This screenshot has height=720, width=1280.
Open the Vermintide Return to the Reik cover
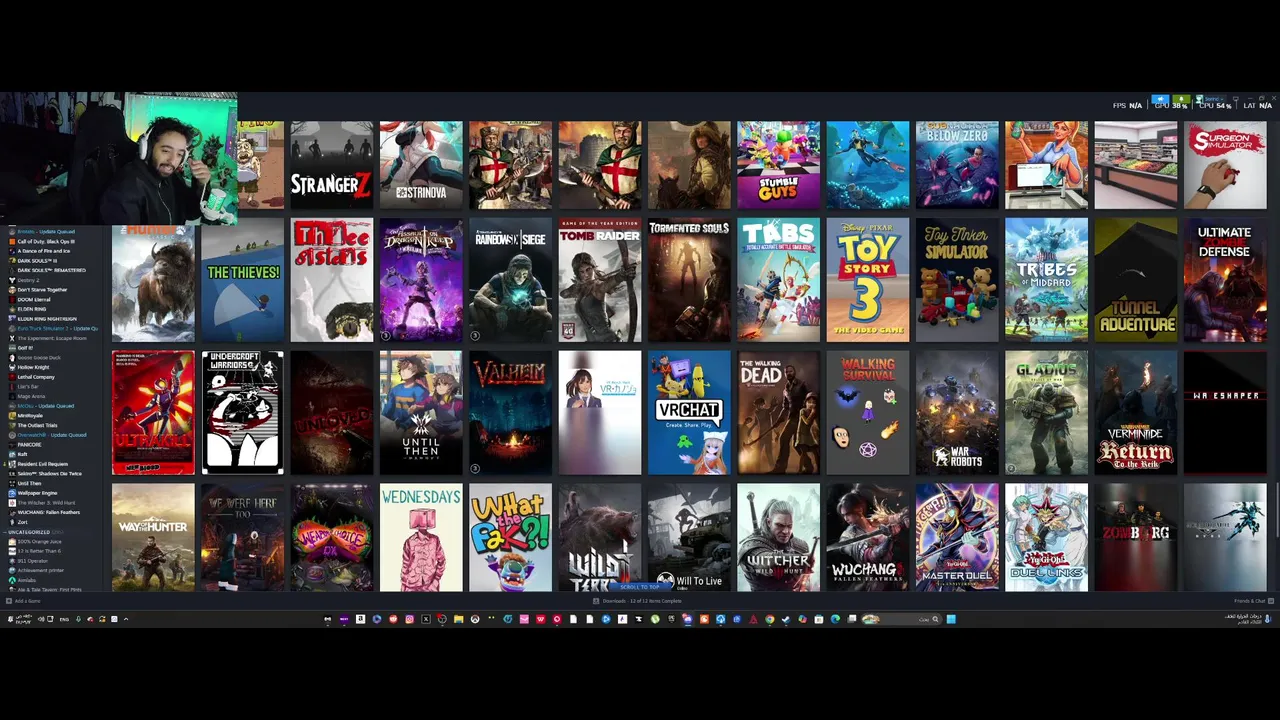(x=1135, y=412)
